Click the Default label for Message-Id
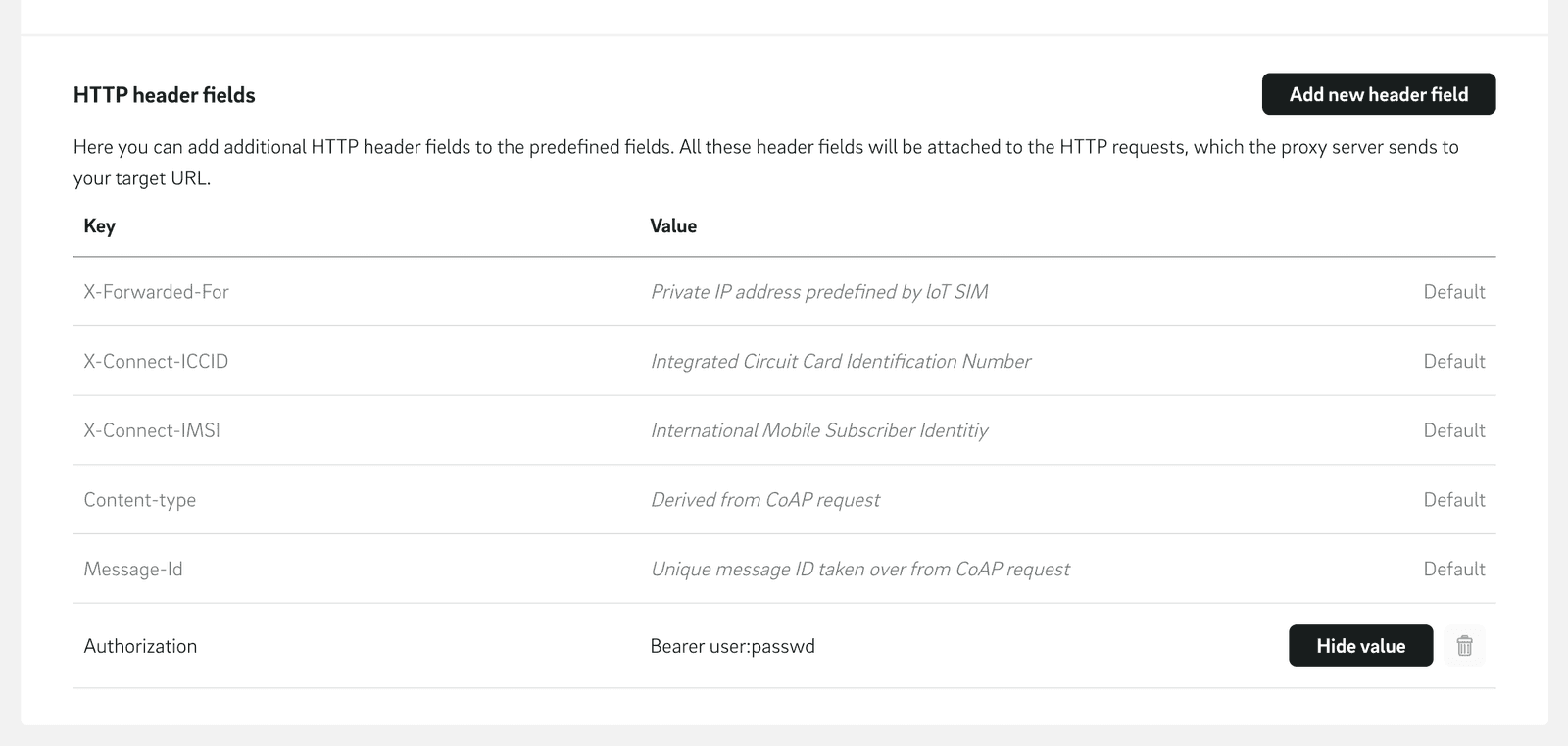Viewport: 1568px width, 746px height. (1454, 569)
